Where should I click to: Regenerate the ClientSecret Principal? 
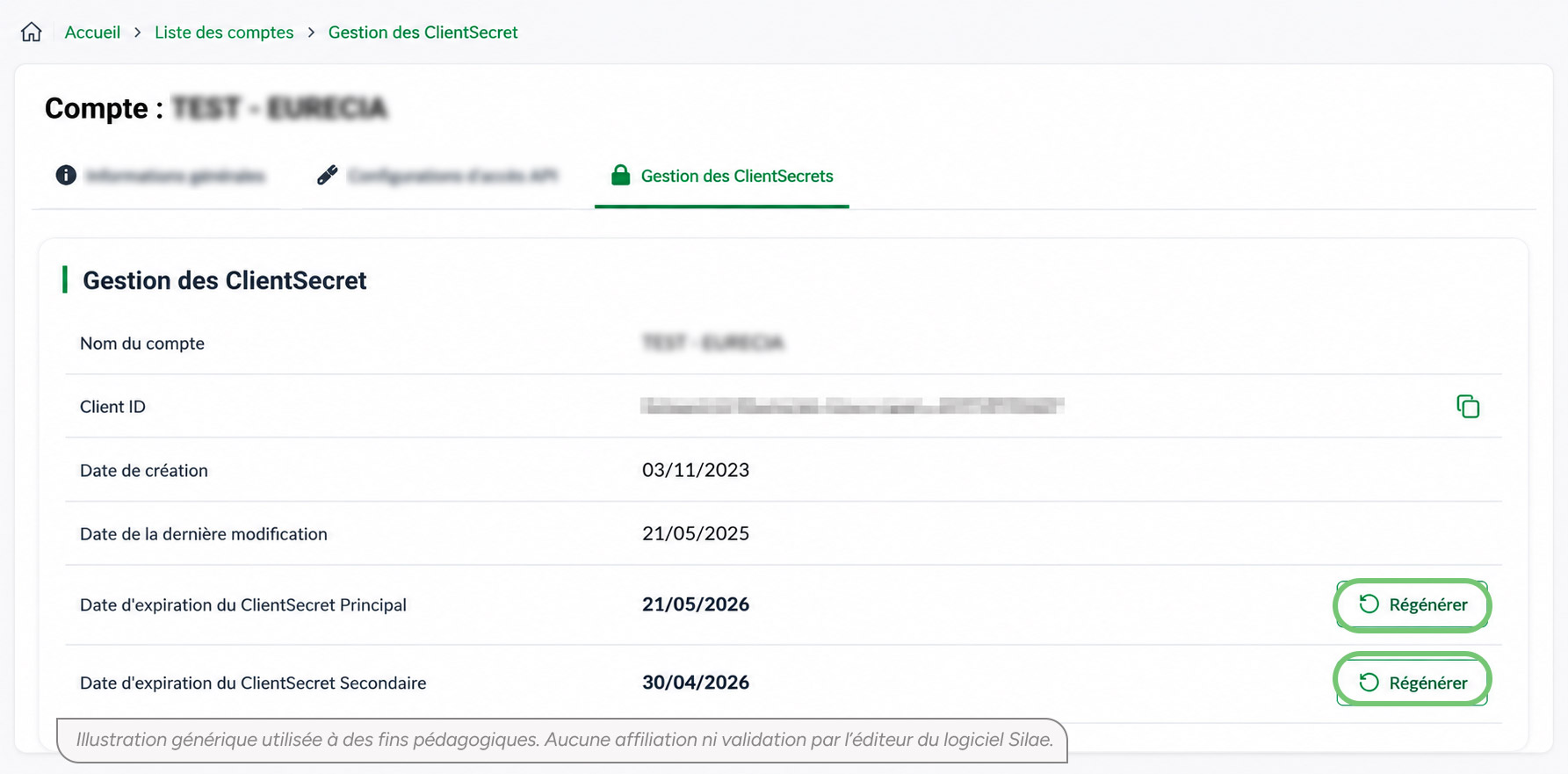[x=1412, y=604]
